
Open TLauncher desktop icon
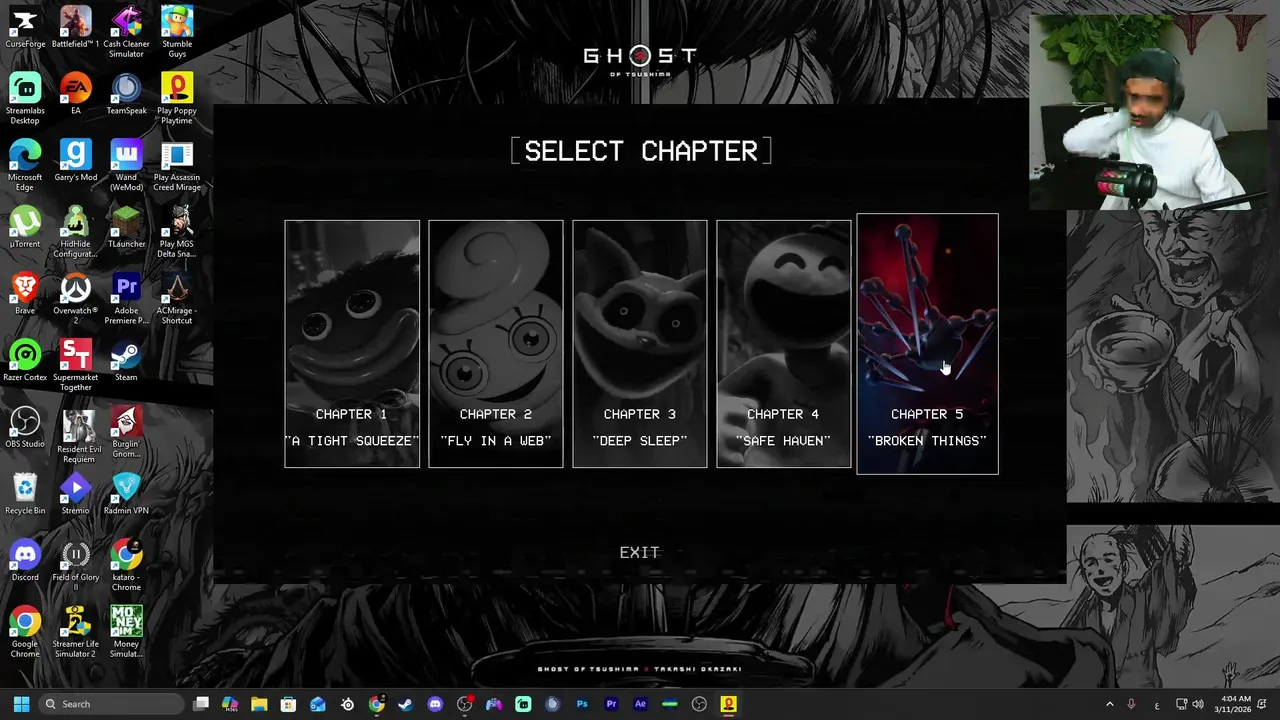[x=126, y=228]
